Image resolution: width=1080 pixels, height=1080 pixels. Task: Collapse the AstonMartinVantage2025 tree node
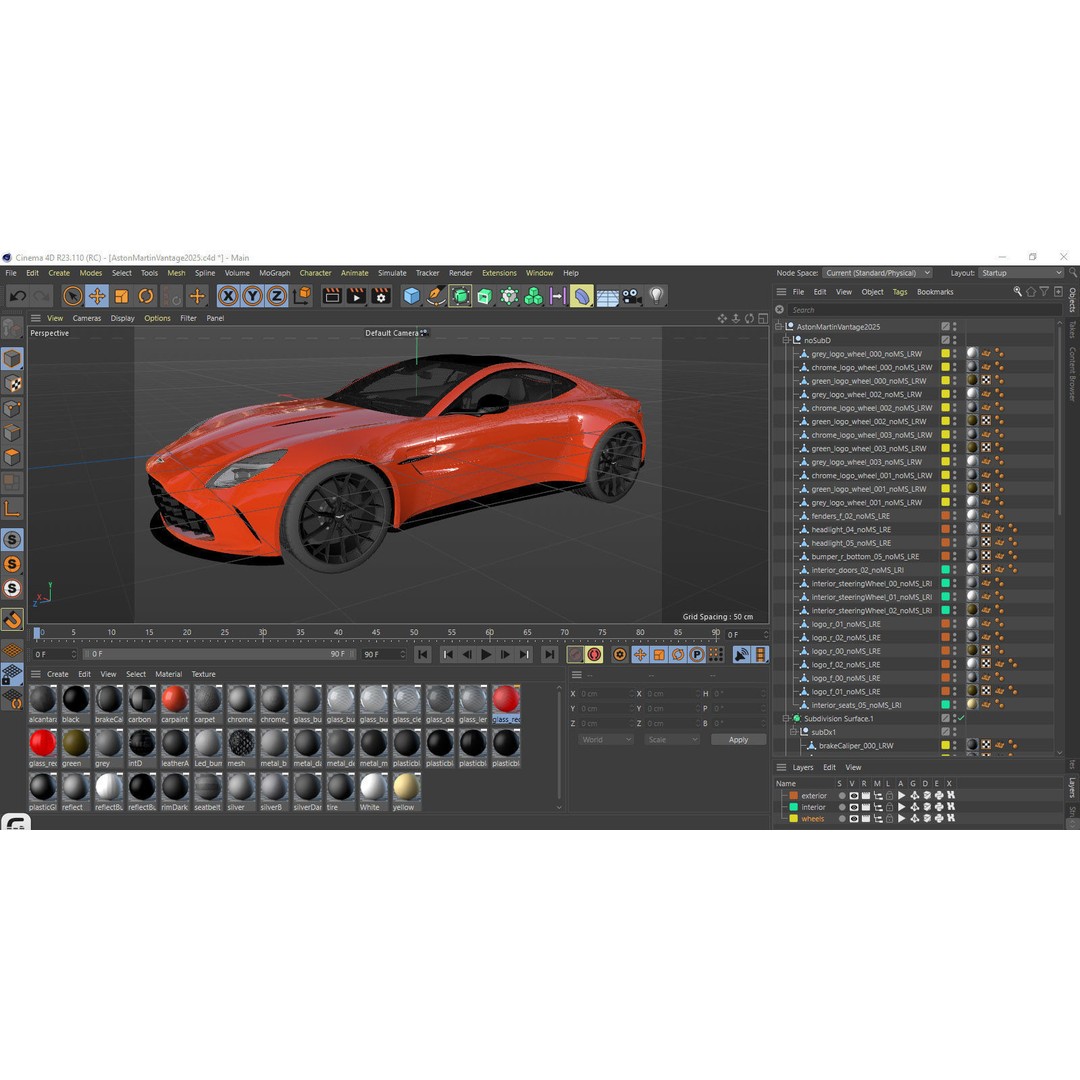click(778, 326)
